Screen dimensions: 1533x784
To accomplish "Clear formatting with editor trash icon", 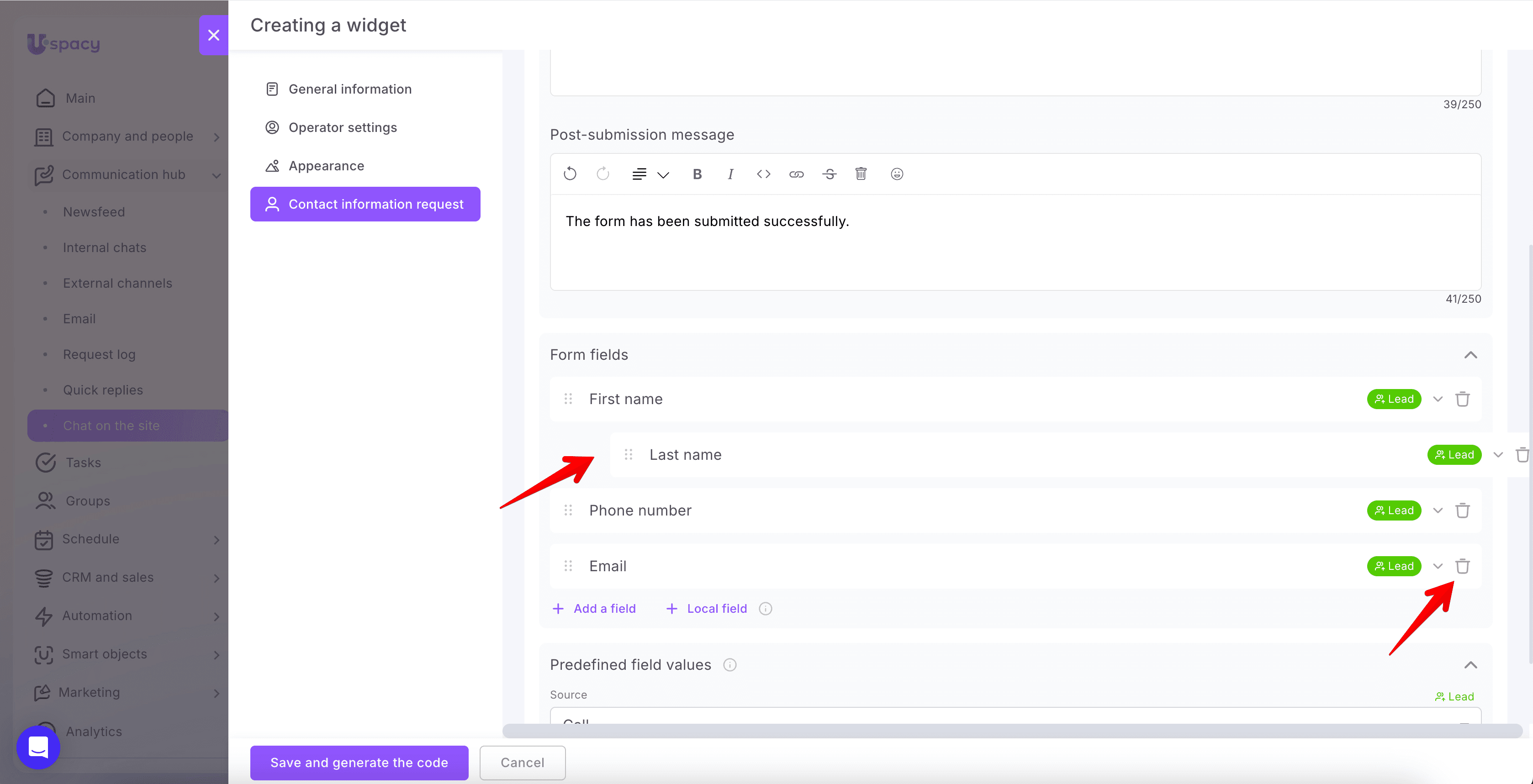I will coord(861,174).
